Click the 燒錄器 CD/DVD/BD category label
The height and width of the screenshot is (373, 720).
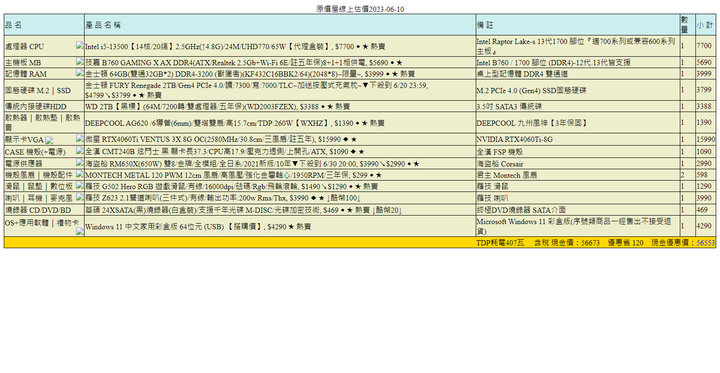[38, 209]
